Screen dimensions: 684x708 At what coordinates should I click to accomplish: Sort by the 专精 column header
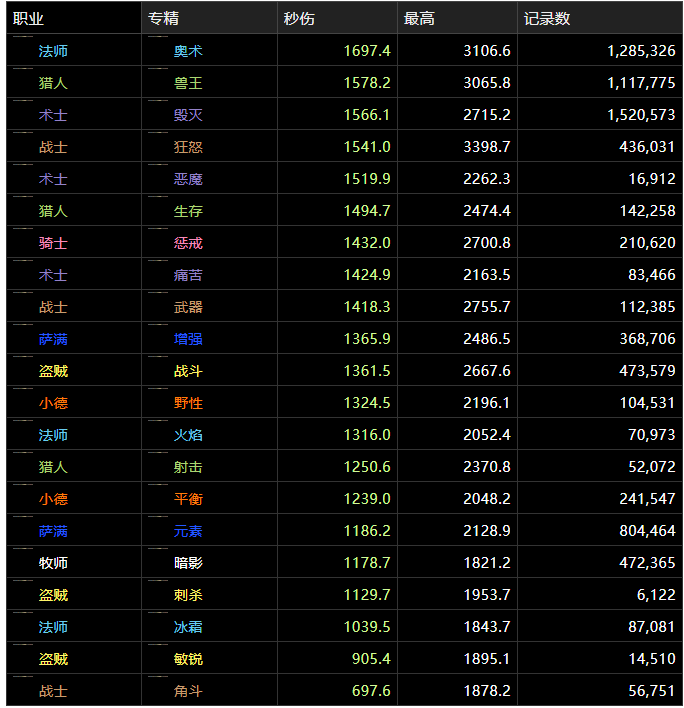[x=209, y=18]
